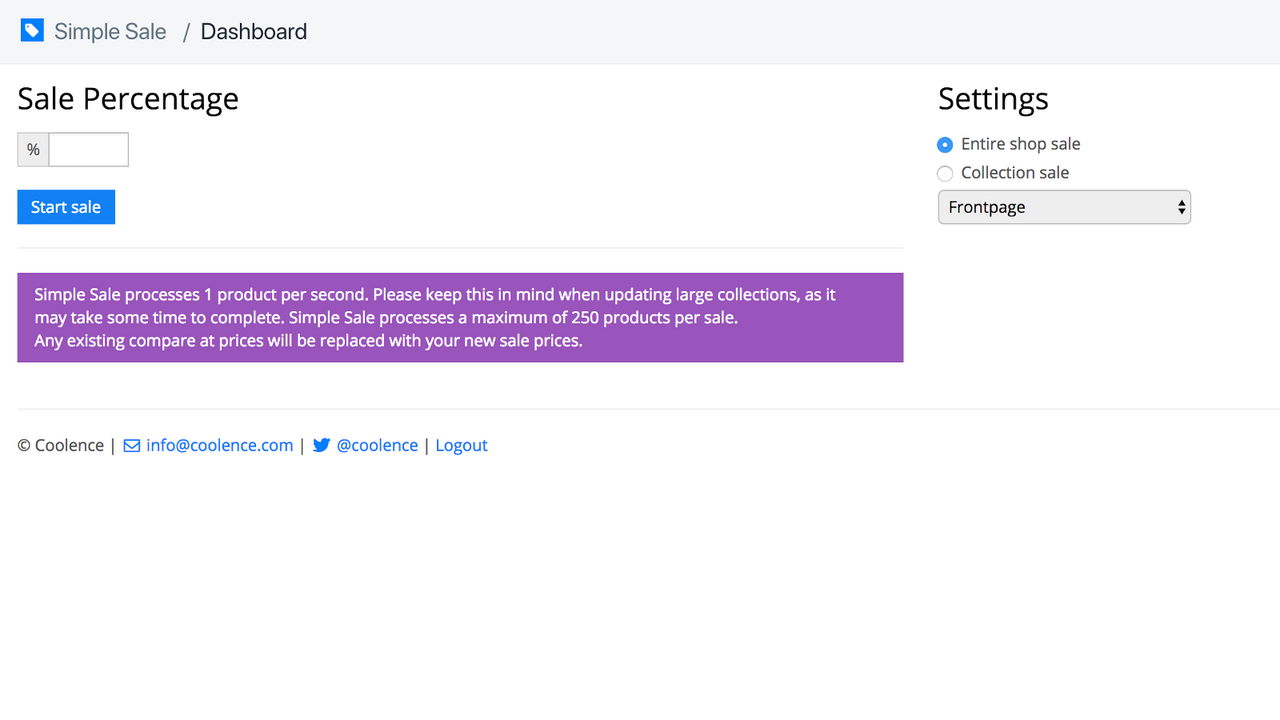Click the arrows on the Frontpage select box
Screen dimensions: 1280x720
[1182, 207]
